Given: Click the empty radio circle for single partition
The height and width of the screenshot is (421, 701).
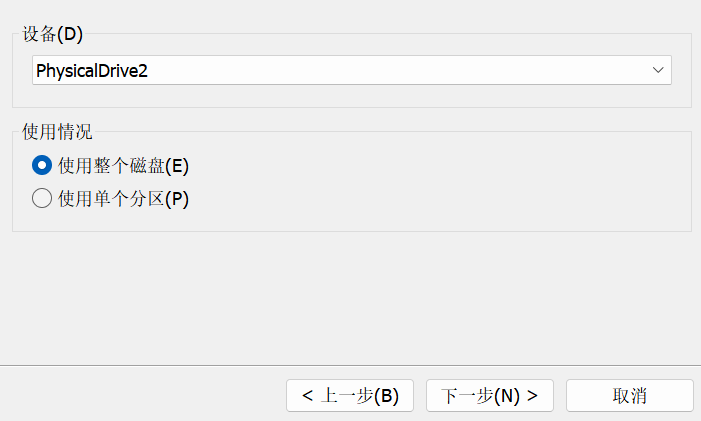Looking at the screenshot, I should (x=42, y=198).
